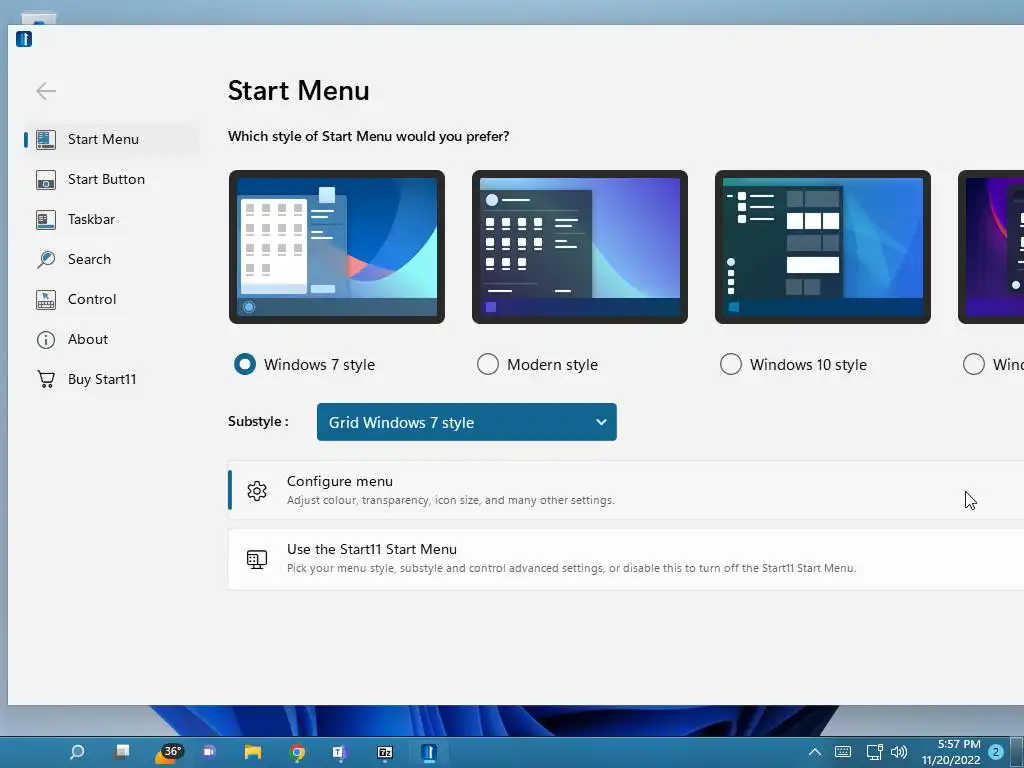Open the Substyle dropdown
The image size is (1024, 768).
click(x=466, y=422)
